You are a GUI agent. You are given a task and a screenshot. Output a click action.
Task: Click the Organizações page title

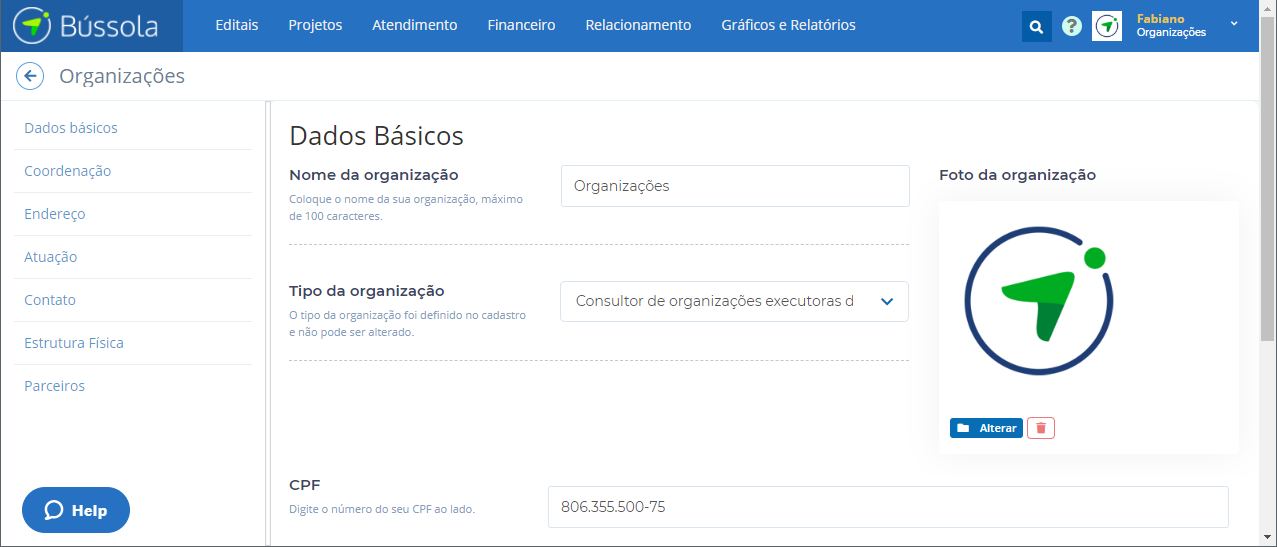click(122, 76)
